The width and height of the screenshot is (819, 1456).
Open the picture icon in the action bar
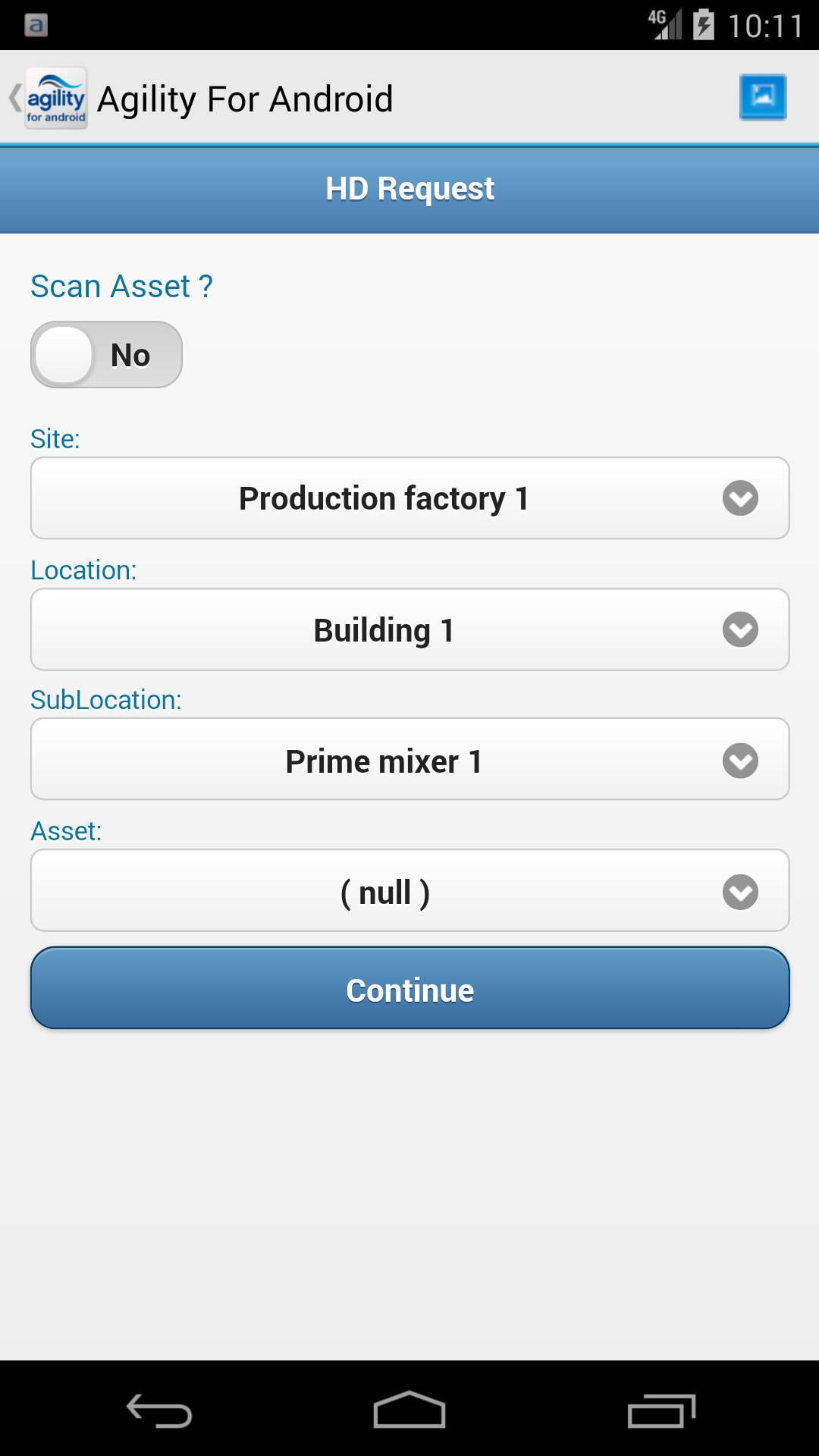[762, 96]
